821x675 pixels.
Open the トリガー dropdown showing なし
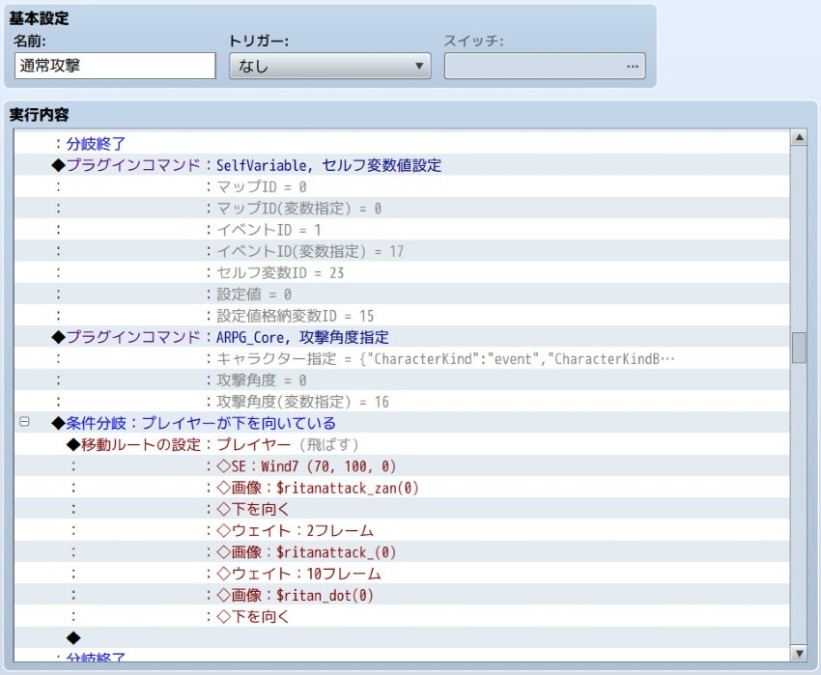click(329, 67)
